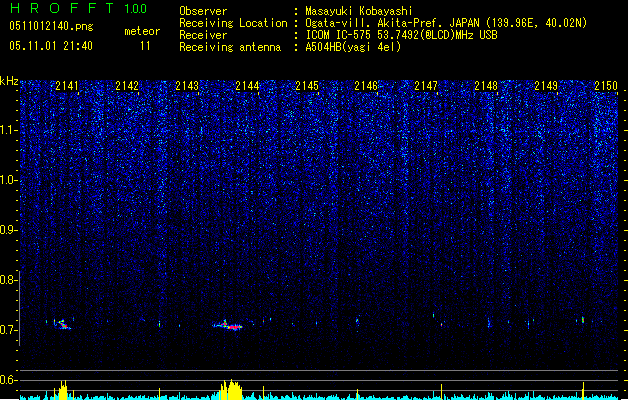This screenshot has width=629, height=400.
Task: Click the 2147 time marker
Action: coord(426,86)
